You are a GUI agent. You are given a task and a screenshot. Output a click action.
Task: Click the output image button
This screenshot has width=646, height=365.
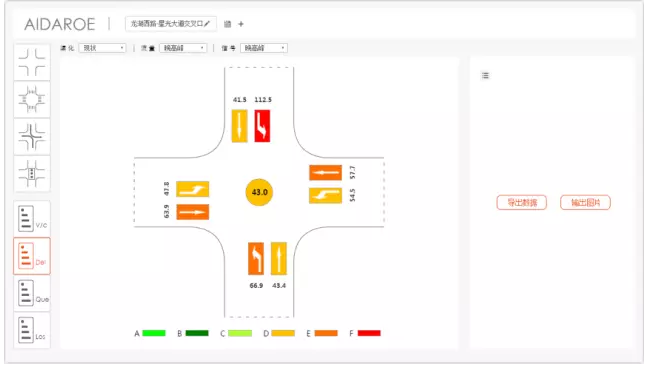(585, 202)
